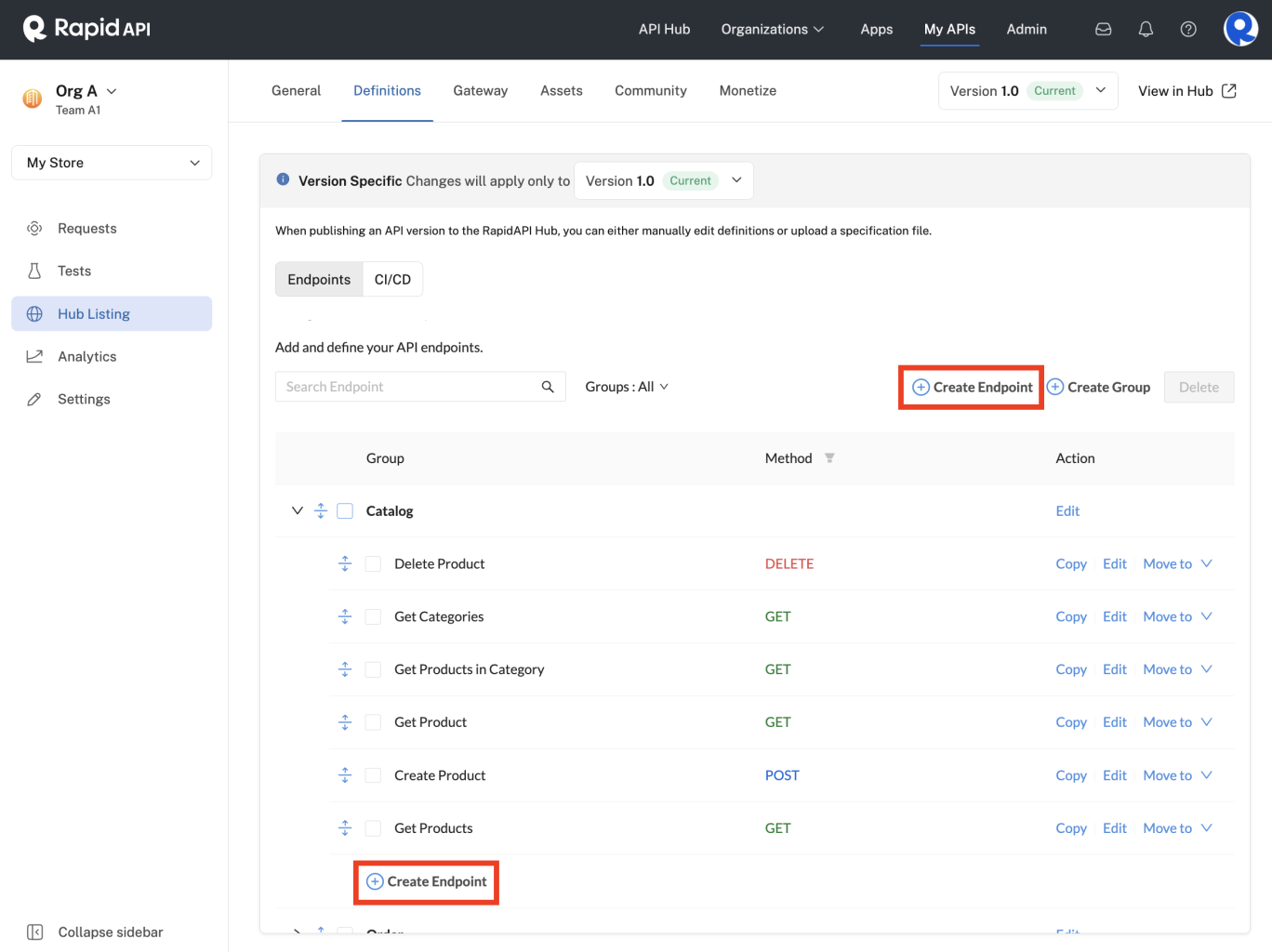
Task: Select Hub Listing in the sidebar
Action: [112, 314]
